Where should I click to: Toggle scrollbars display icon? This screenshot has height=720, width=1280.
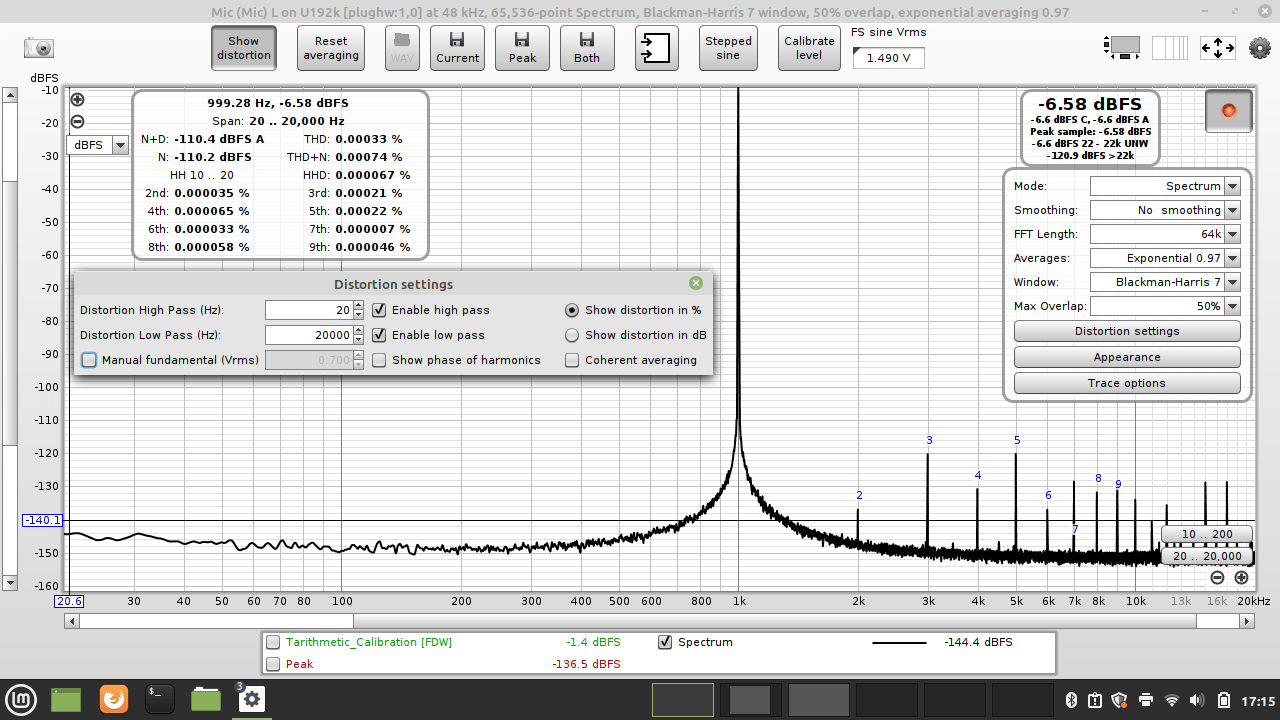1122,47
